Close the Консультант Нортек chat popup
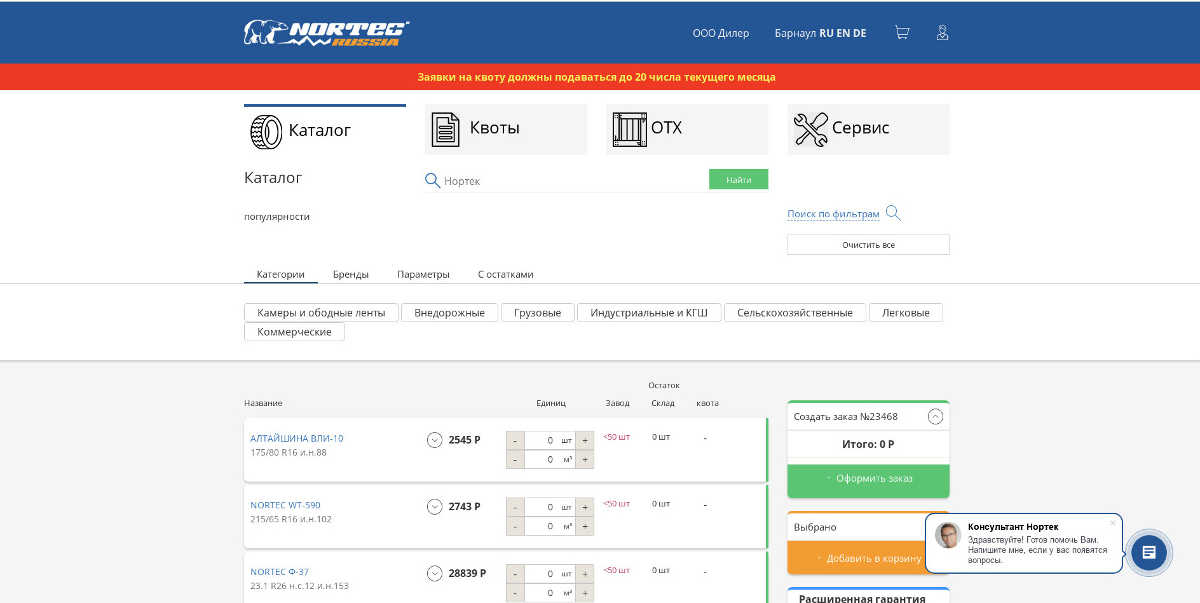 pos(1112,522)
